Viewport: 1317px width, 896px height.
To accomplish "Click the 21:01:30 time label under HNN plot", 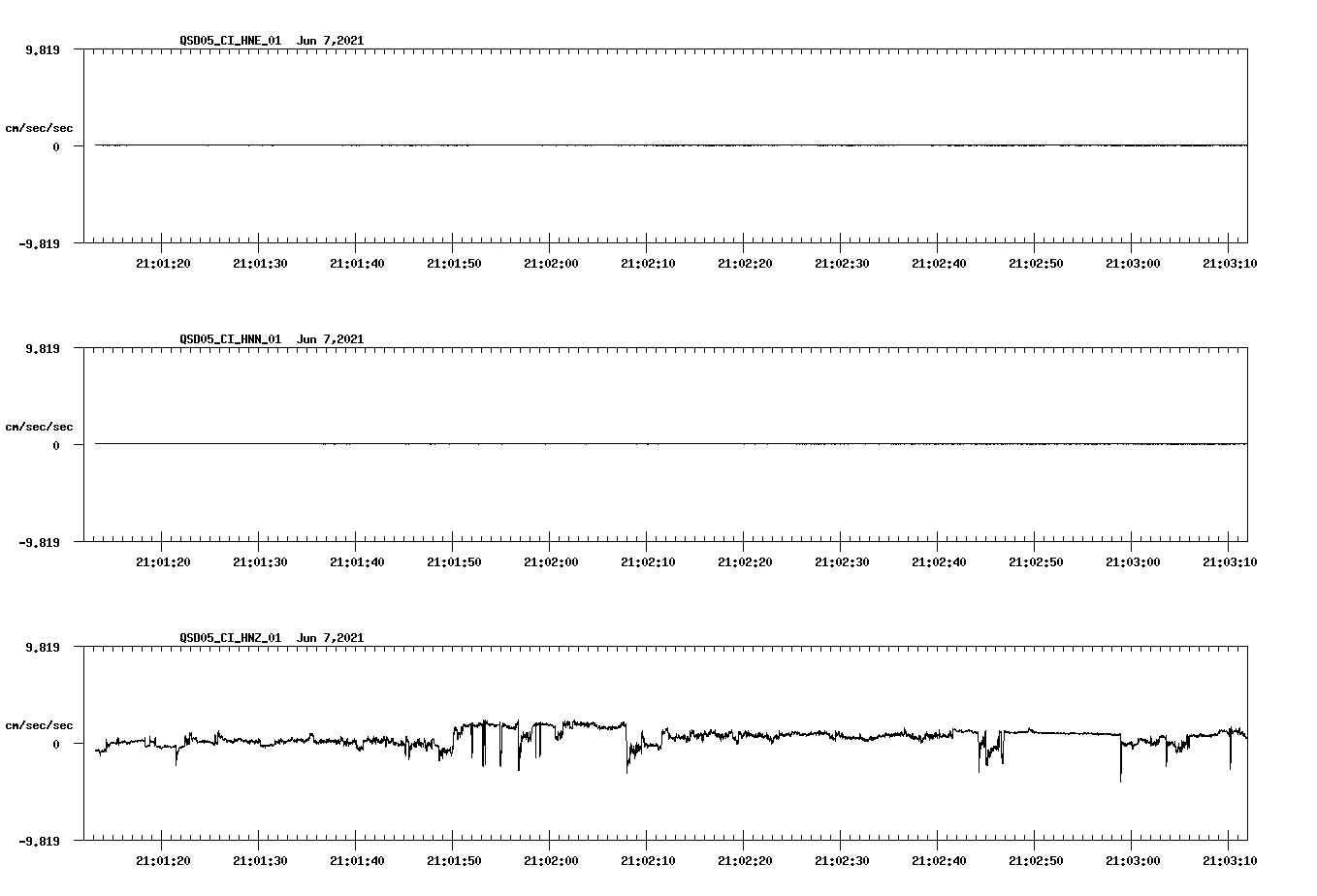I will coord(260,562).
